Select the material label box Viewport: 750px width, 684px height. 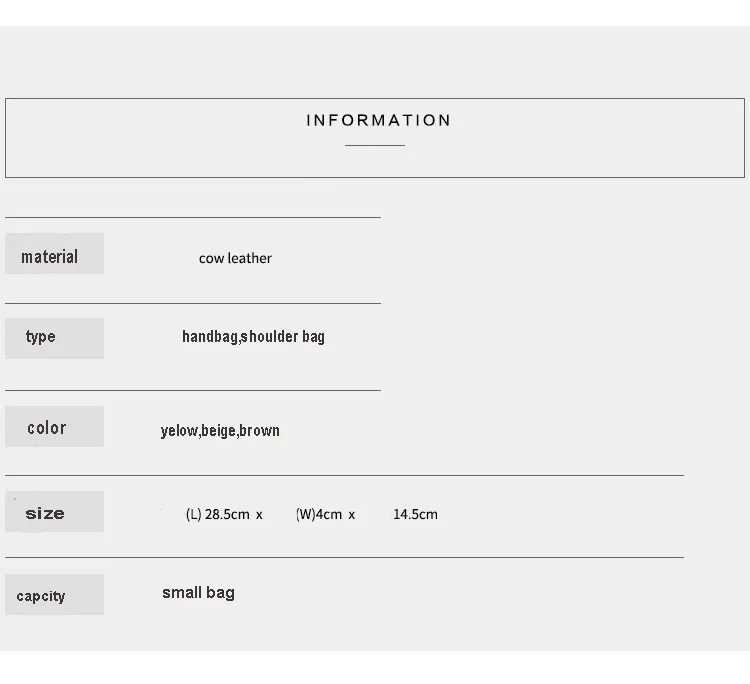click(x=55, y=254)
